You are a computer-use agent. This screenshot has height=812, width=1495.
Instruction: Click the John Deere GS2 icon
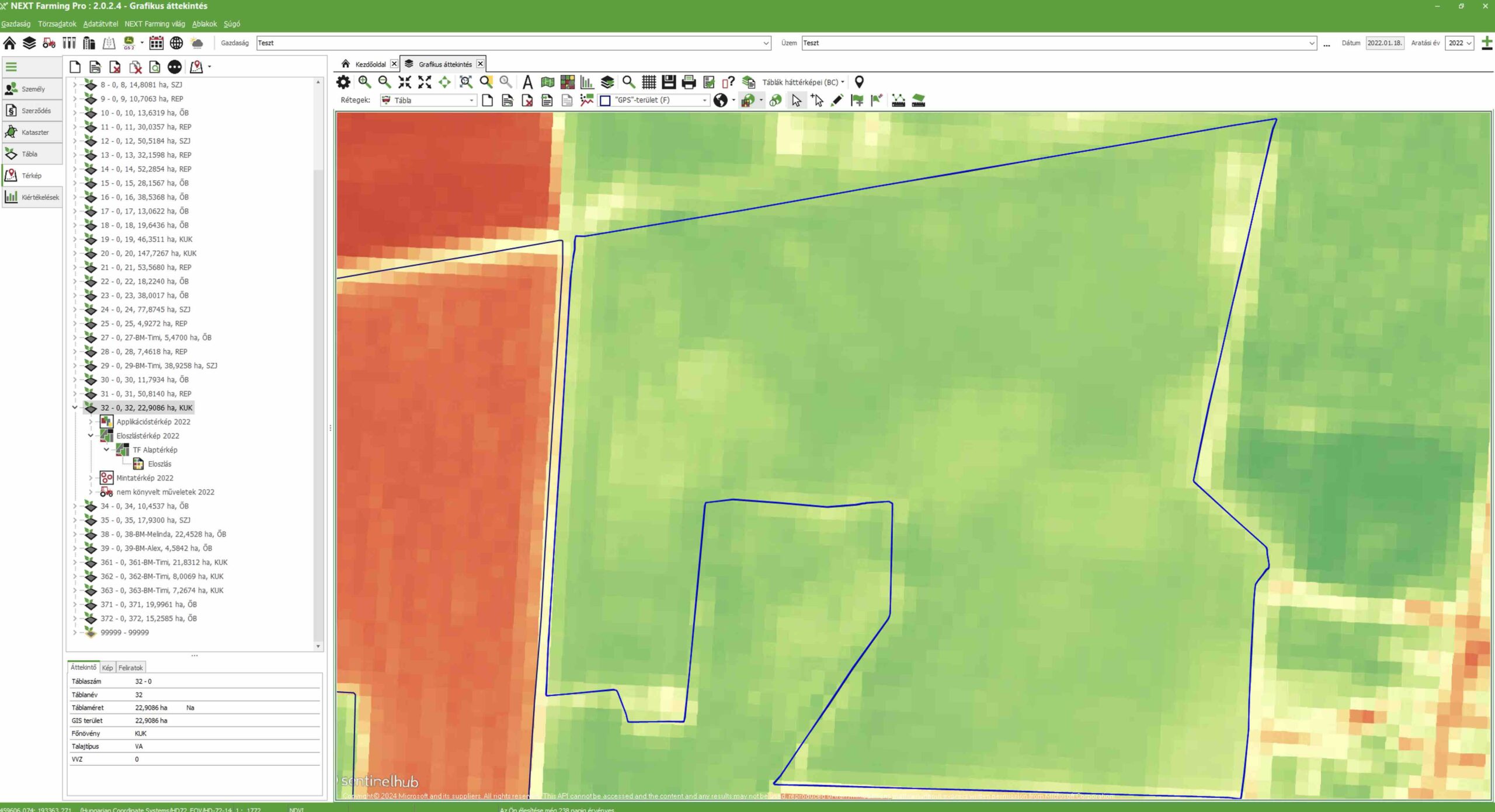coord(129,43)
